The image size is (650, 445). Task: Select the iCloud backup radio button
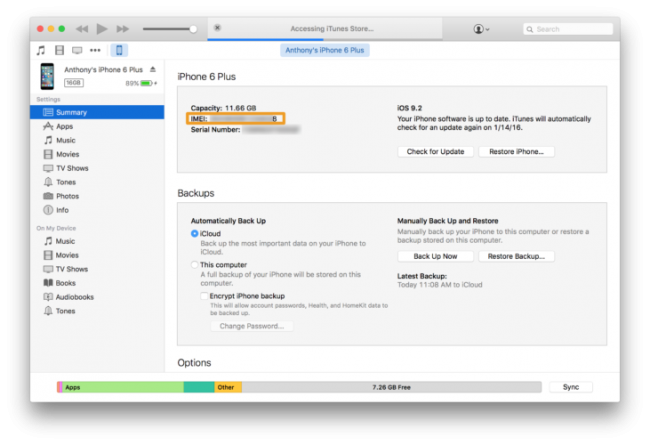[x=194, y=233]
